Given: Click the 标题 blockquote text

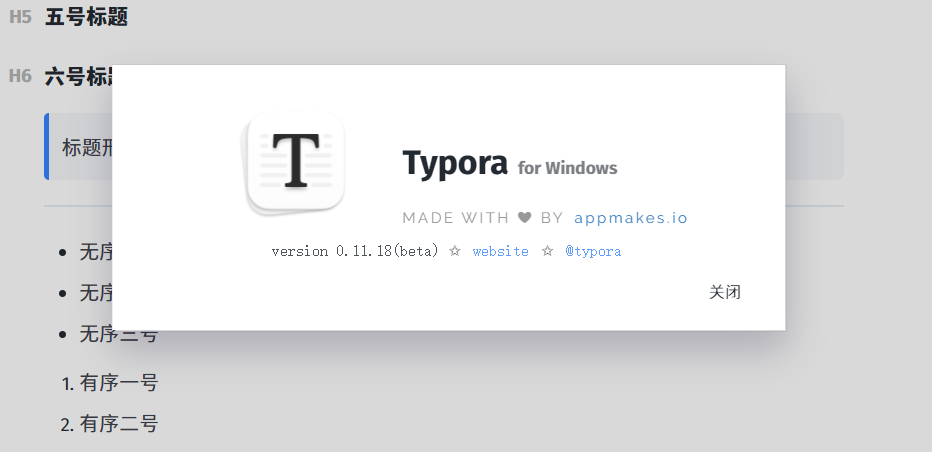Looking at the screenshot, I should 87,147.
